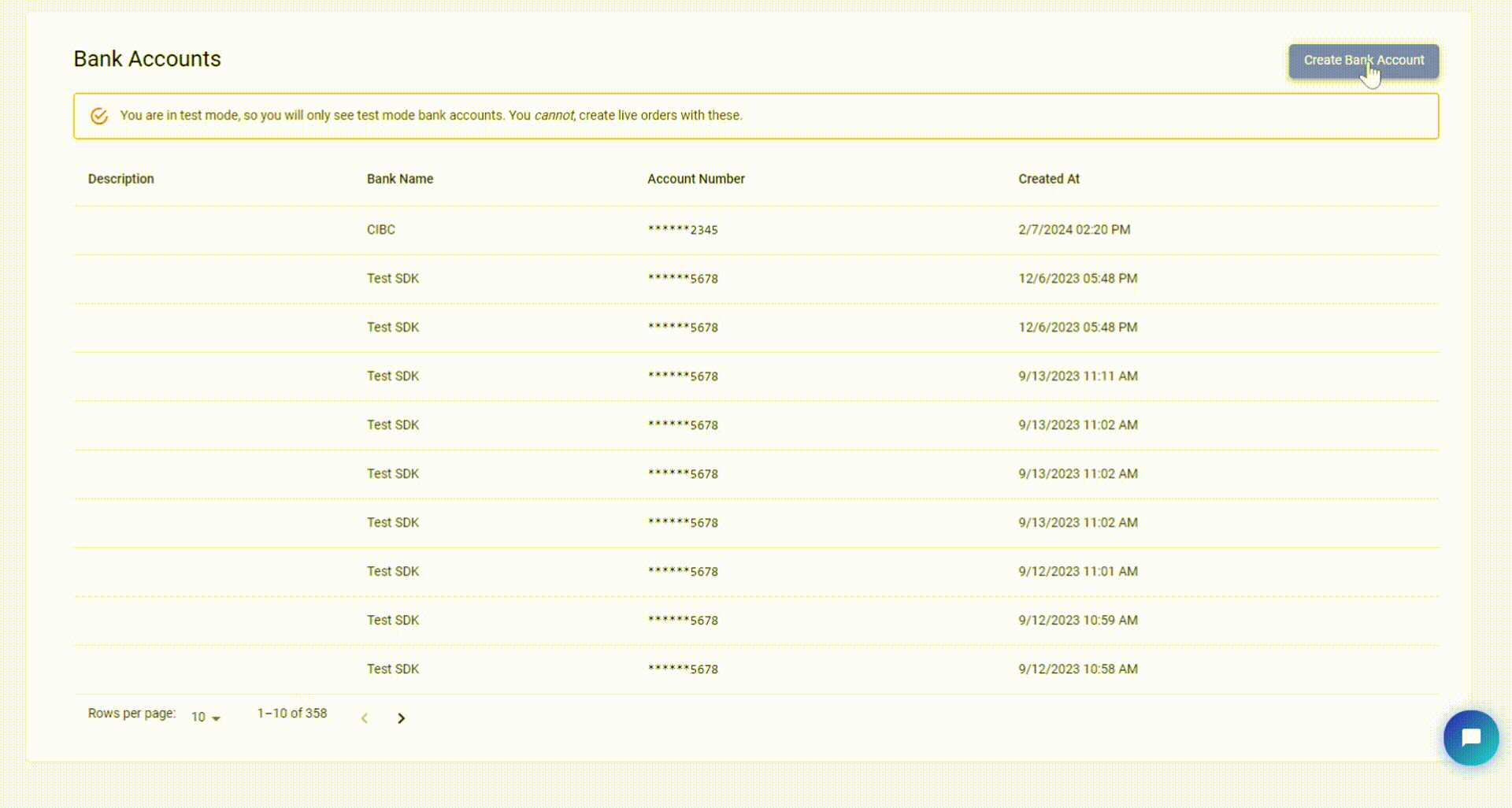Click the 1–10 of 358 pagination text
Viewport: 1512px width, 808px height.
point(292,713)
